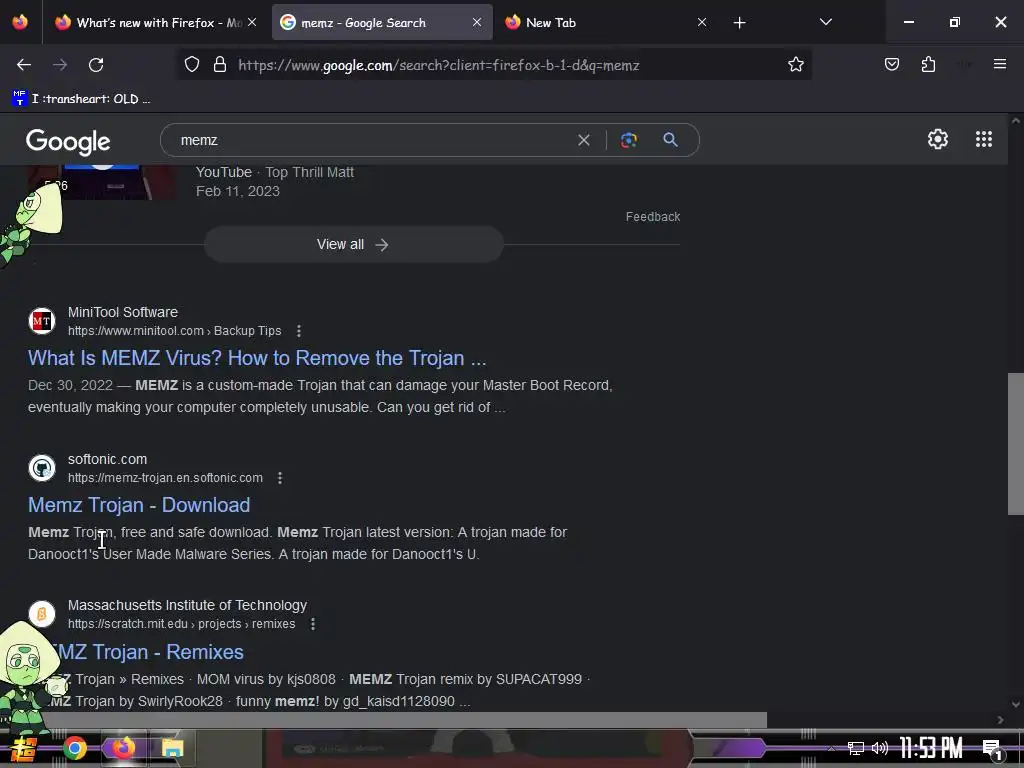Open Google apps grid

[984, 139]
